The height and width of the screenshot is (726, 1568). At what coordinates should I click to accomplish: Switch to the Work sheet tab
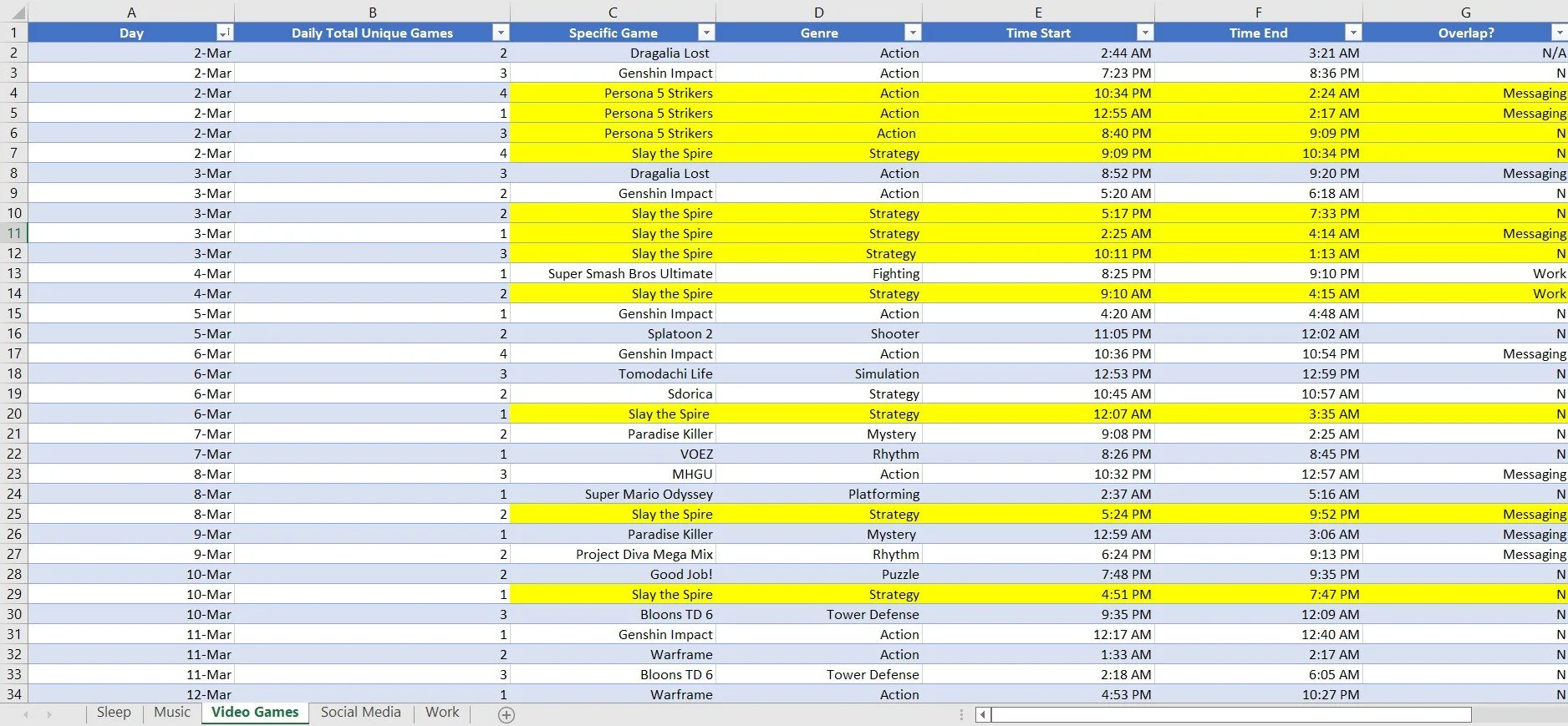[442, 713]
